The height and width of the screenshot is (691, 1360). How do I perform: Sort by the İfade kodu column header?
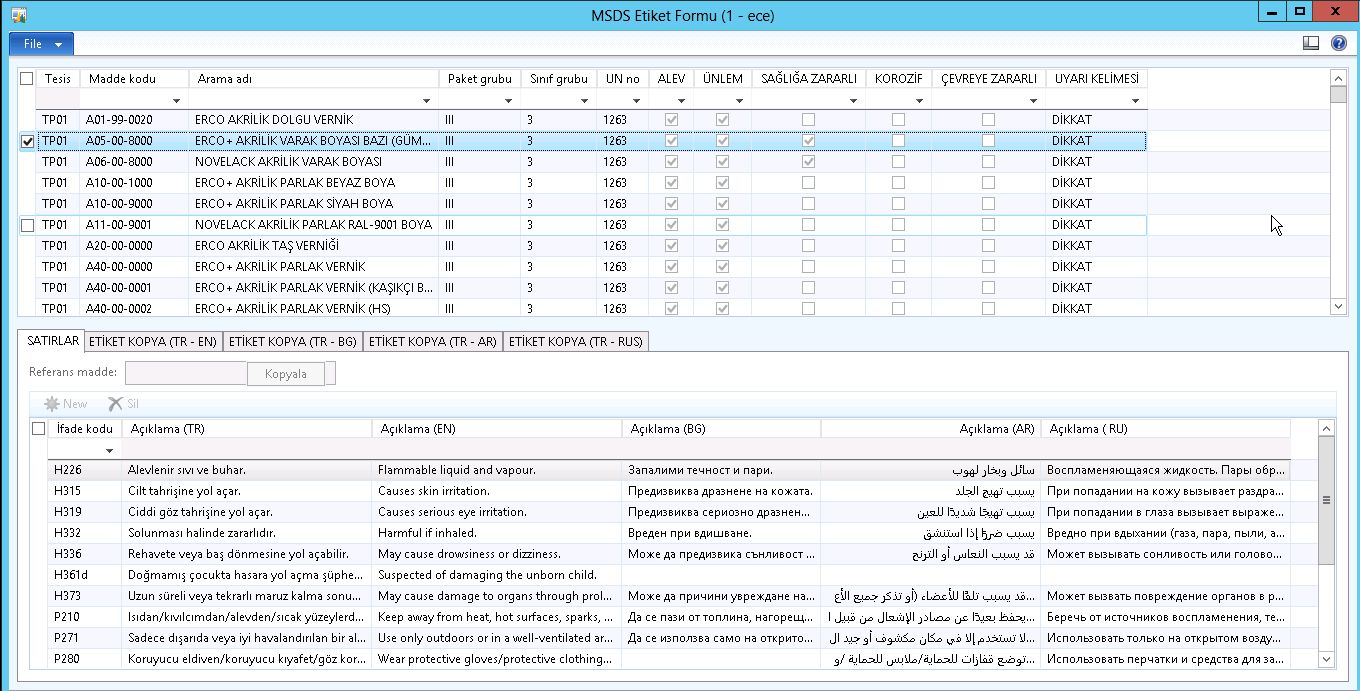click(x=85, y=429)
